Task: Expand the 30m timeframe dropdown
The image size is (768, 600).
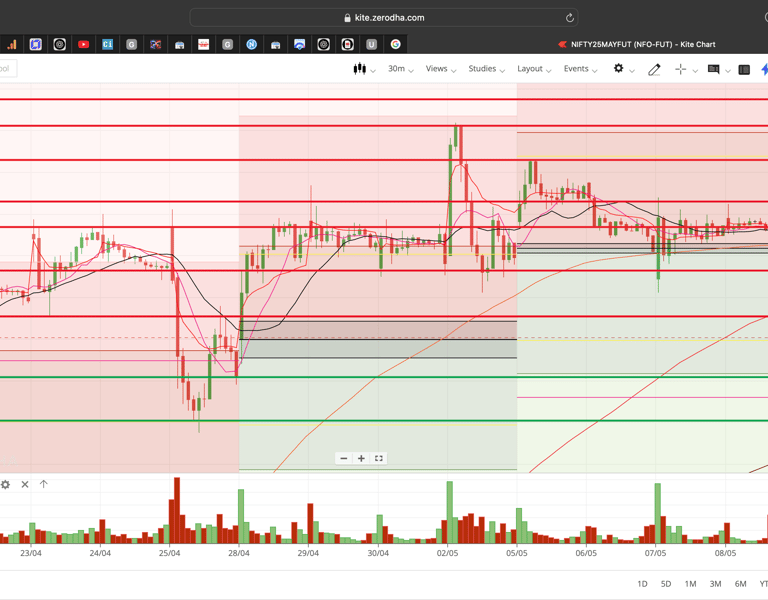Action: click(x=401, y=69)
